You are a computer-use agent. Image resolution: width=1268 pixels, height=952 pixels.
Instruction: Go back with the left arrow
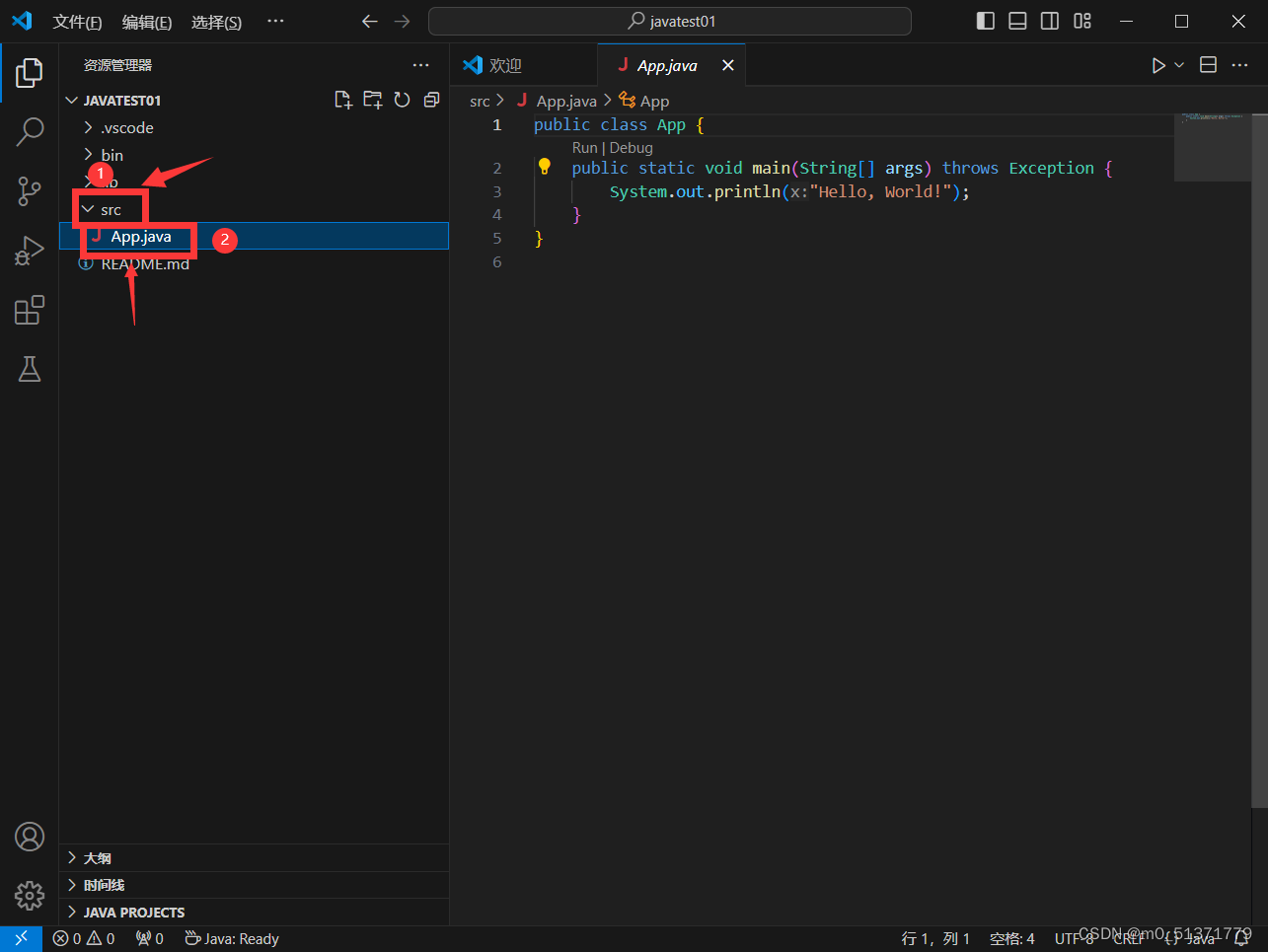pyautogui.click(x=370, y=22)
